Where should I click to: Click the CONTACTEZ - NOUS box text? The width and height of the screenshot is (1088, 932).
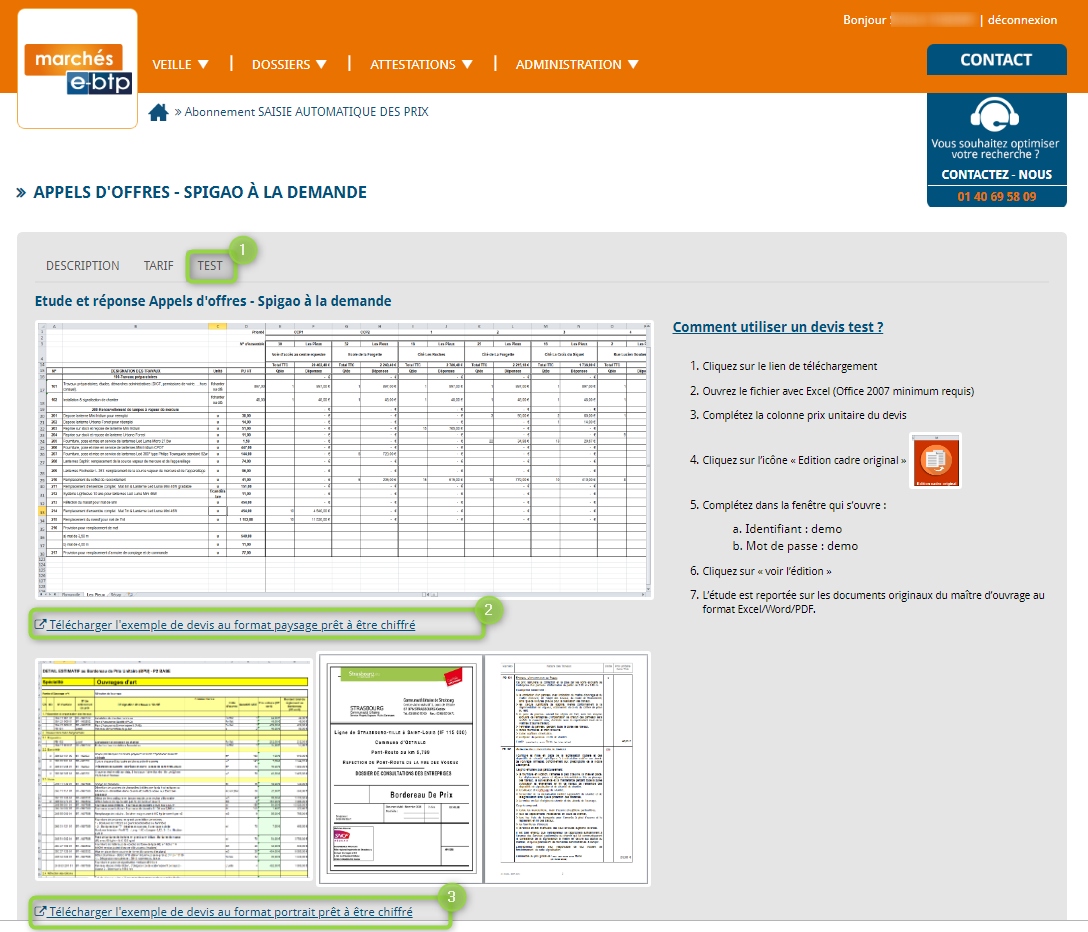(996, 175)
